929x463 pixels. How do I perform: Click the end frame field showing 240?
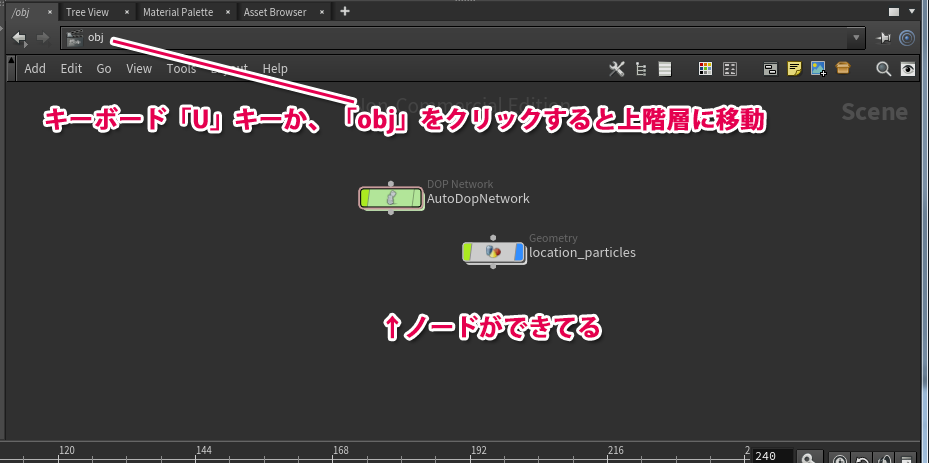coord(773,456)
